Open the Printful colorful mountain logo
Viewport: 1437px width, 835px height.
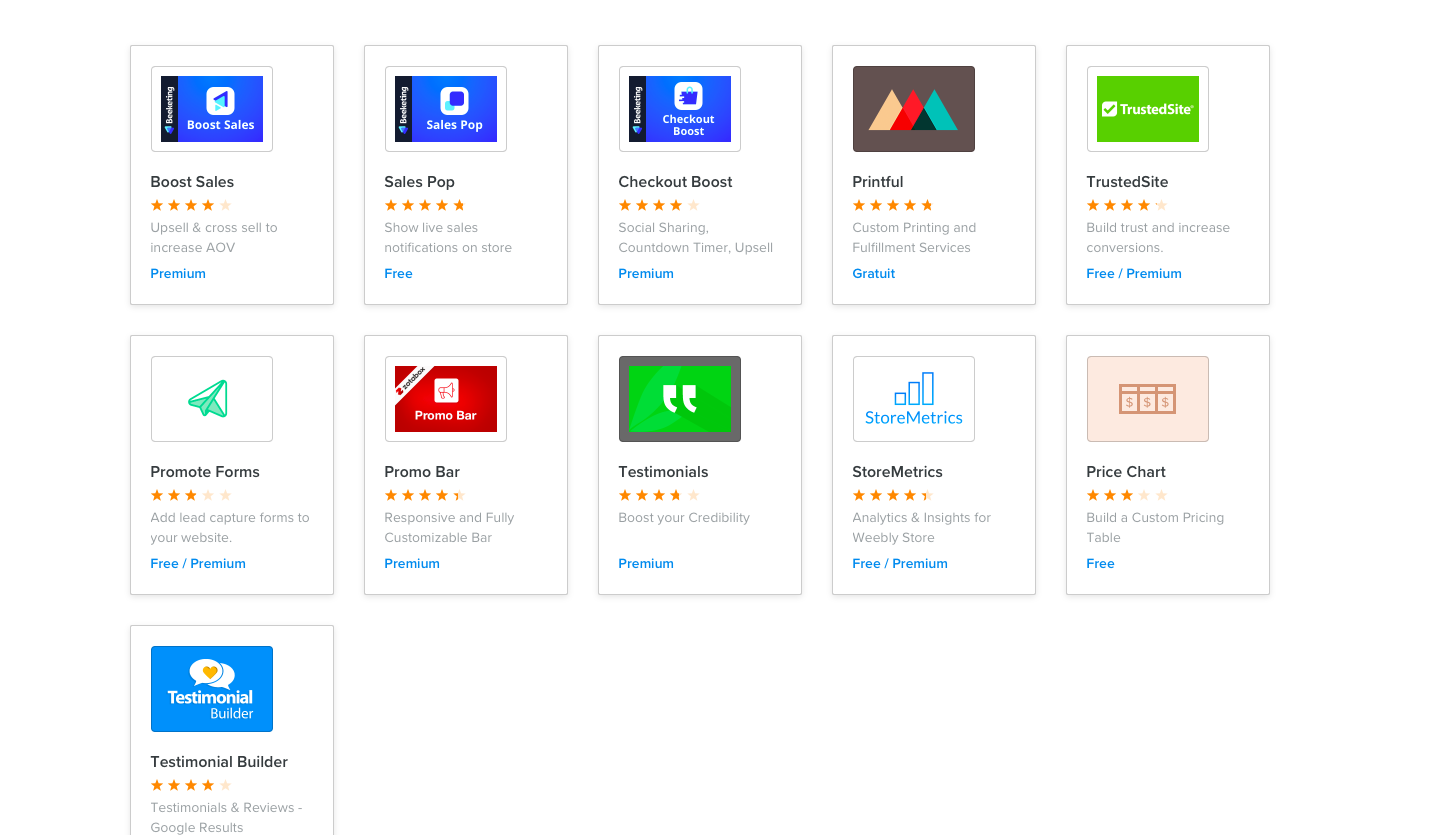pos(914,109)
